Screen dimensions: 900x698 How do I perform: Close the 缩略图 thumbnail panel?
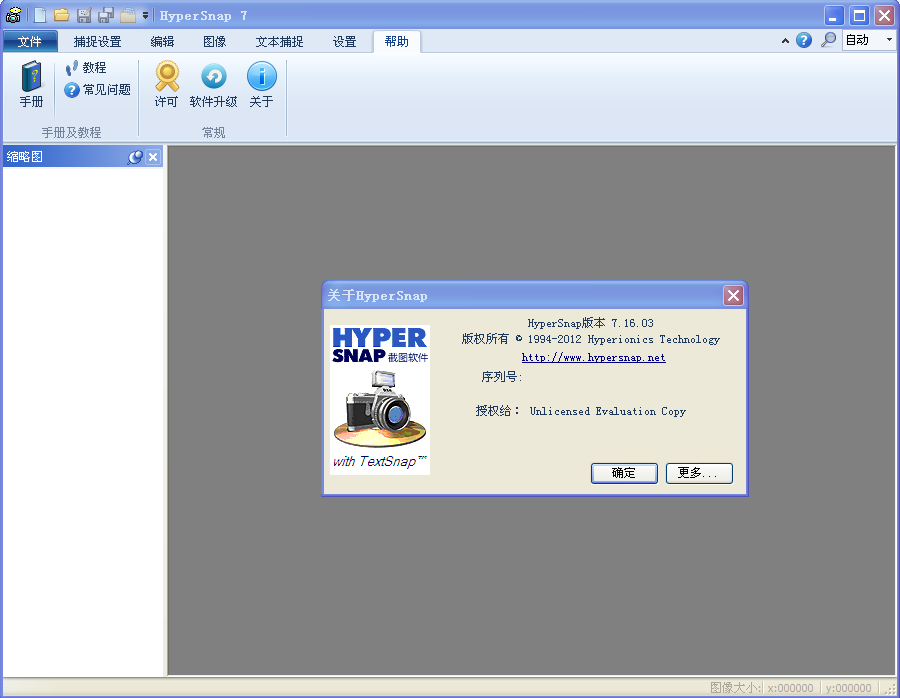[x=153, y=157]
